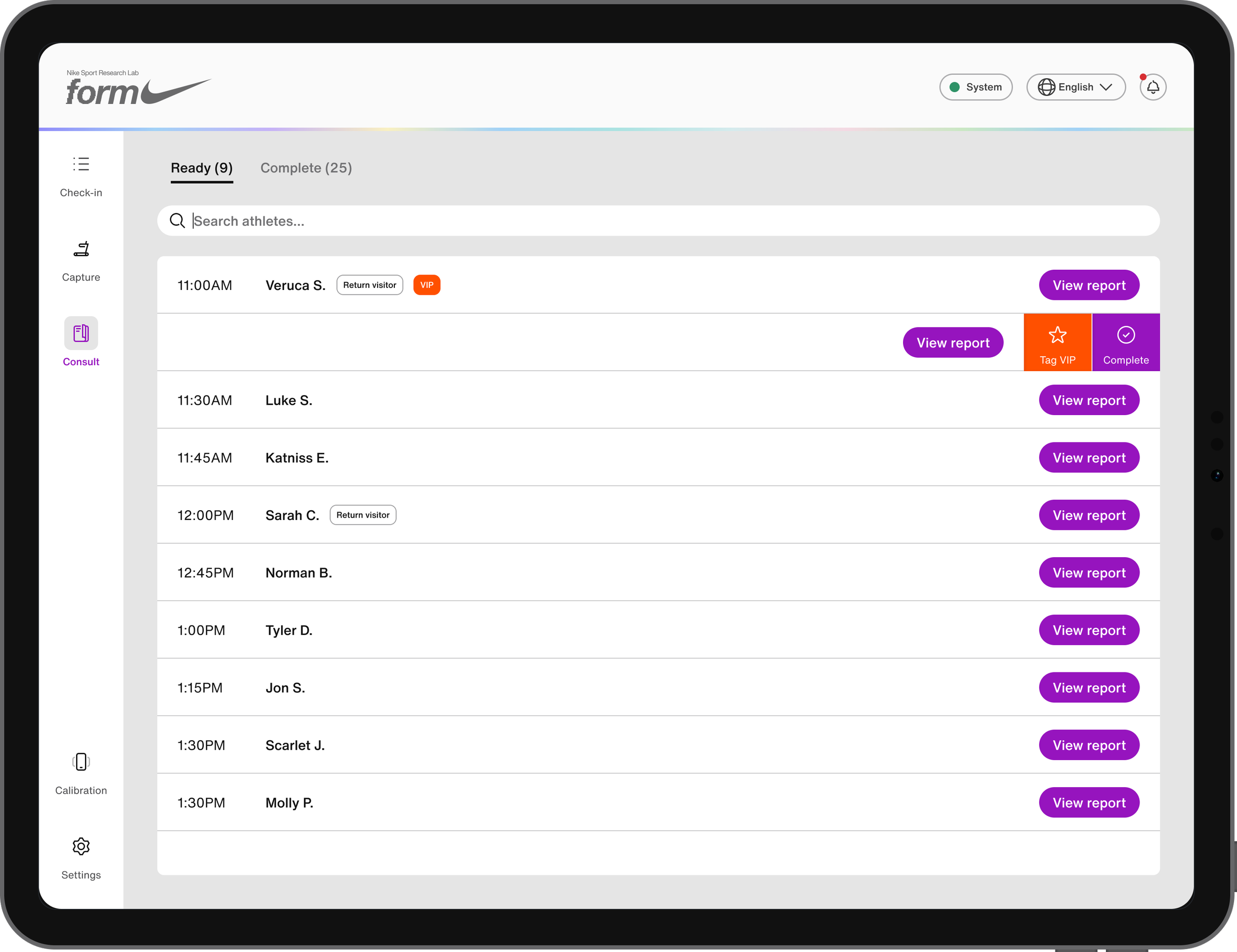Click the globe language icon
1237x952 pixels.
coord(1046,87)
